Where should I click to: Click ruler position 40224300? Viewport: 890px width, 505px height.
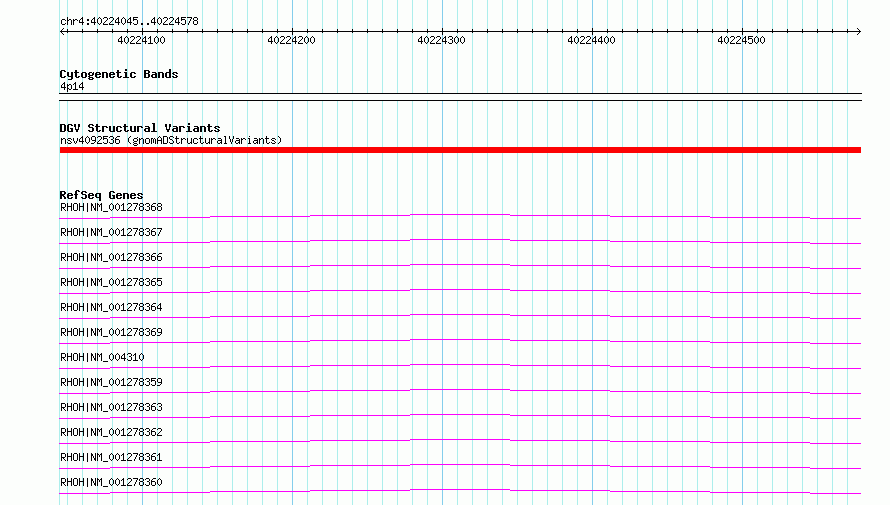coord(441,40)
